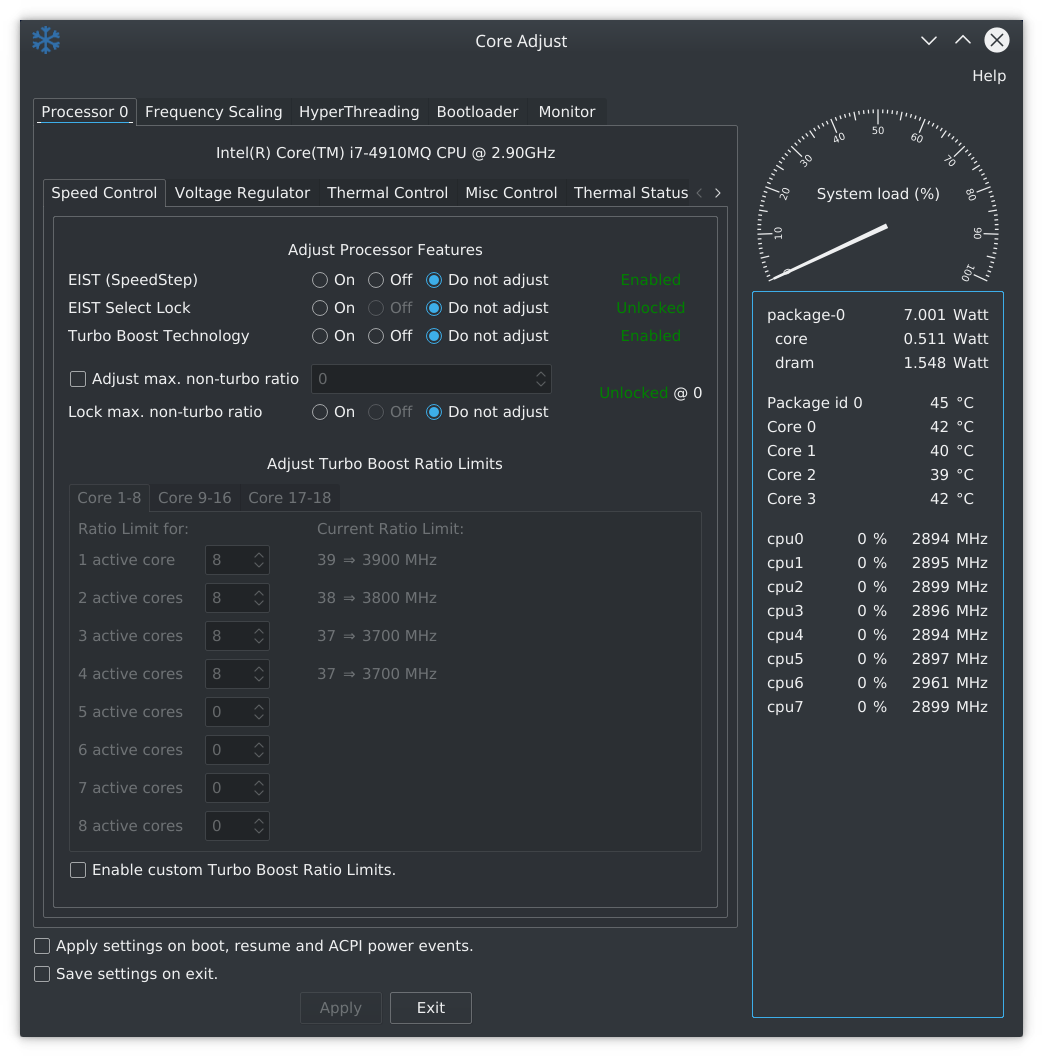The image size is (1043, 1057).
Task: Click the System load gauge
Action: 877,201
